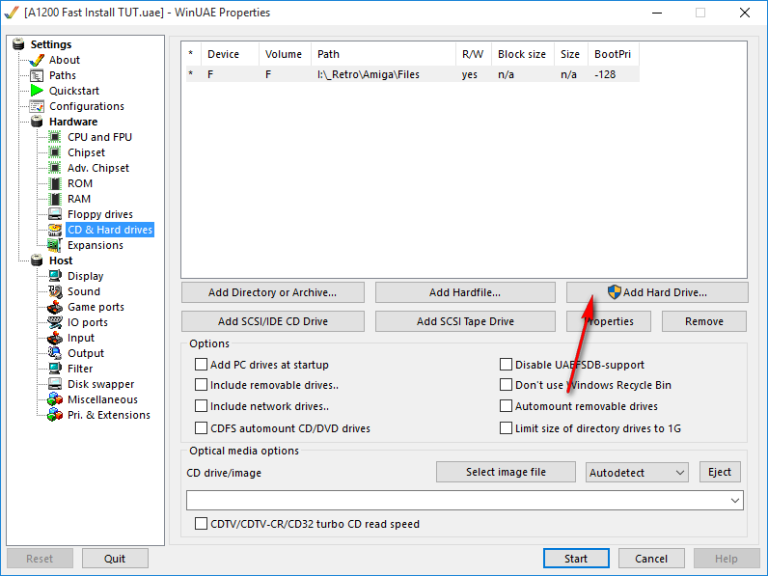Screen dimensions: 768x576
Task: Click the Remove button
Action: pos(704,321)
